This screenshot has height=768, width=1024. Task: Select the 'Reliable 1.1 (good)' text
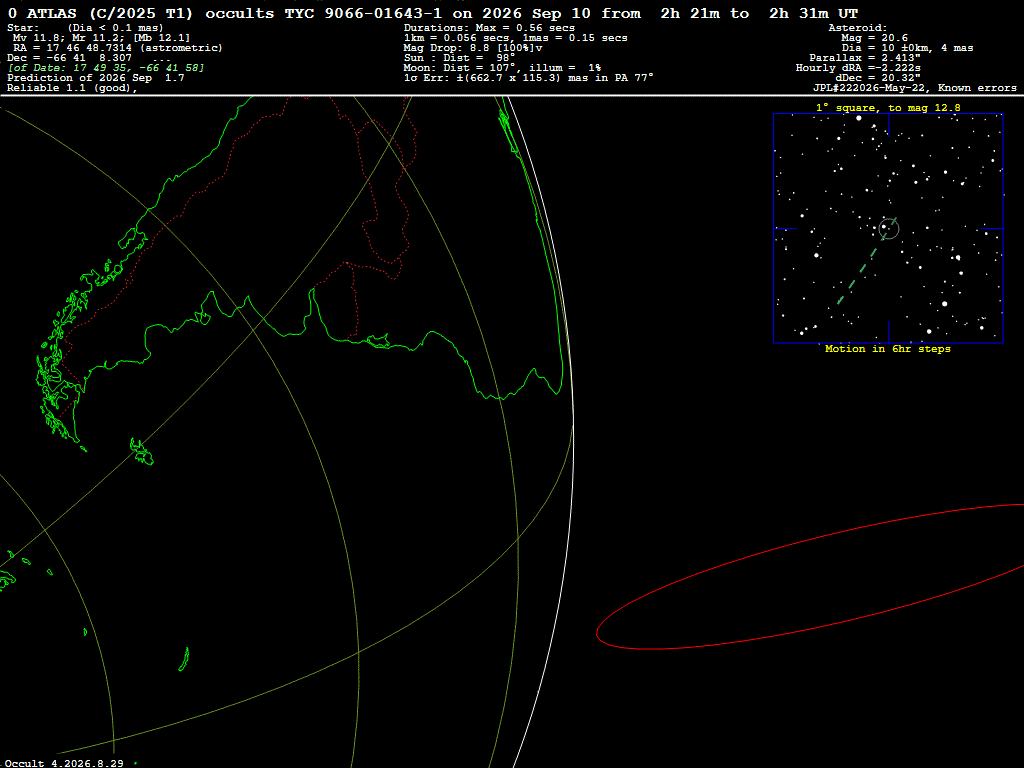72,88
